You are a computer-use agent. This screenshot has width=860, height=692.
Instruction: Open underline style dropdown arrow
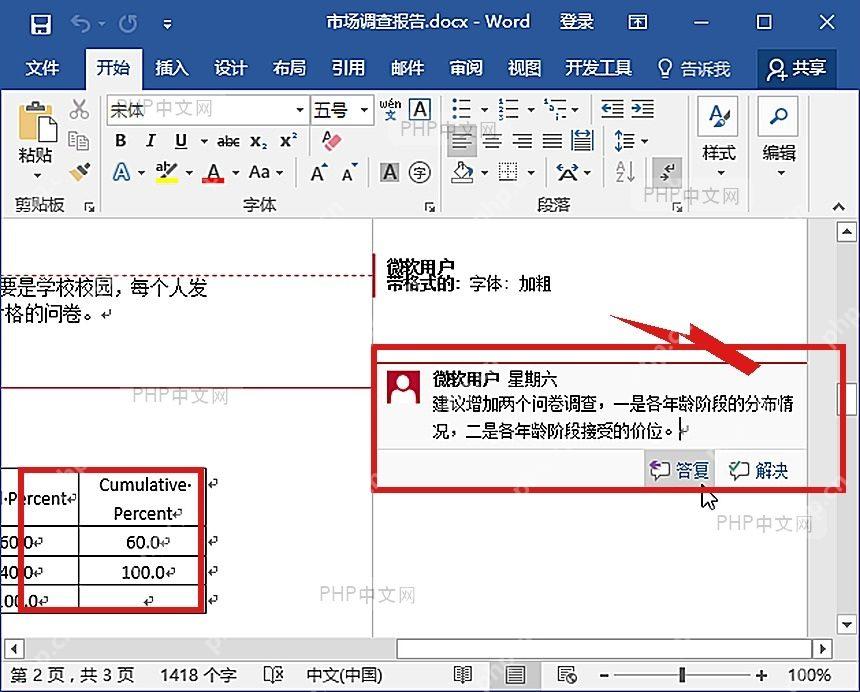click(x=204, y=141)
